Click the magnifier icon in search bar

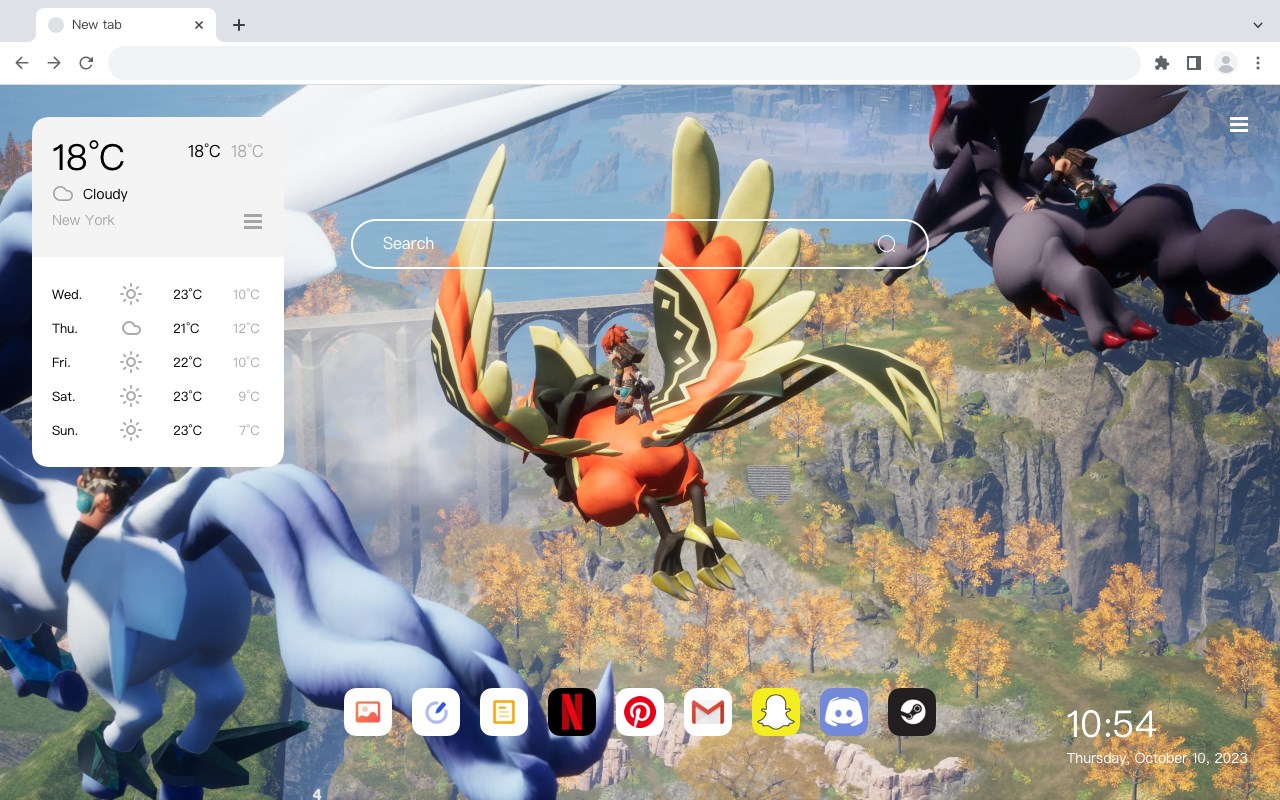coord(886,244)
